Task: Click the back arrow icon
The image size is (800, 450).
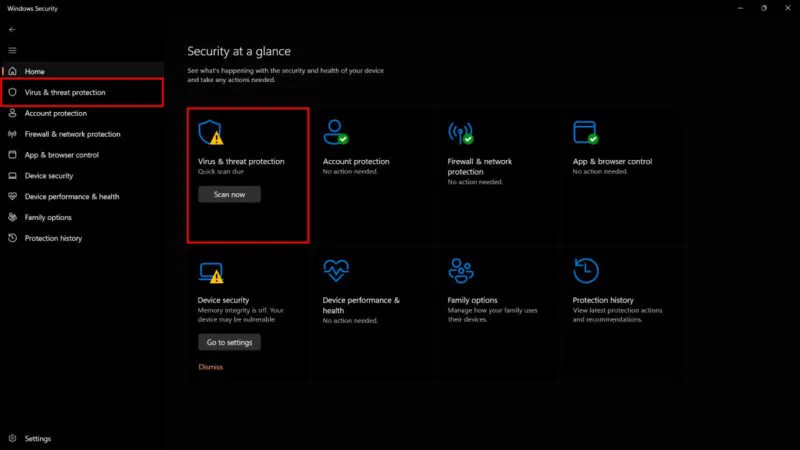Action: click(x=12, y=30)
